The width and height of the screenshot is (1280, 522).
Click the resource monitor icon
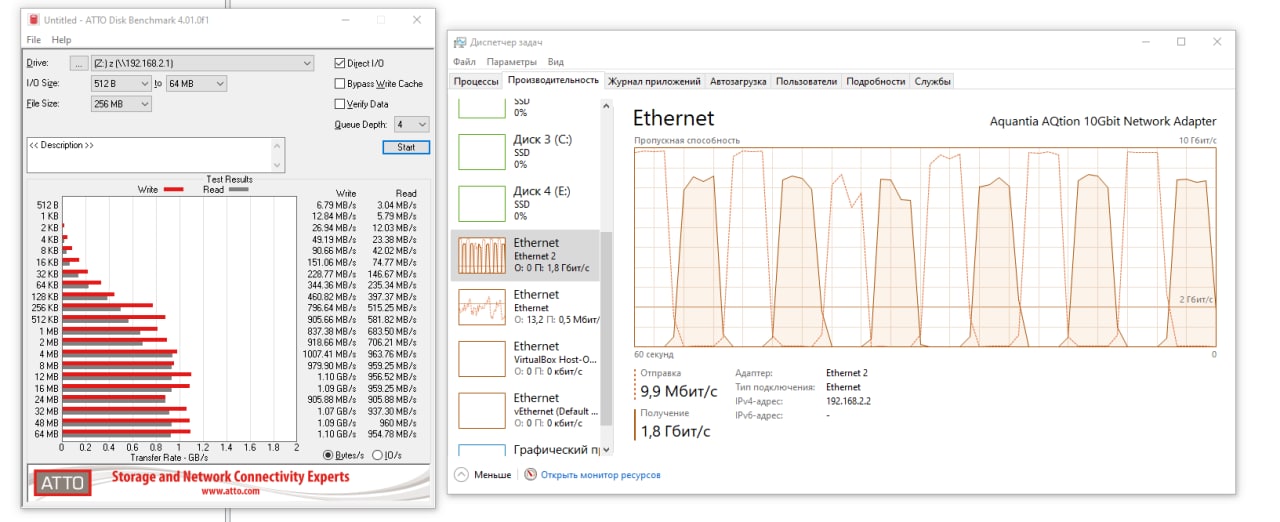tap(530, 475)
